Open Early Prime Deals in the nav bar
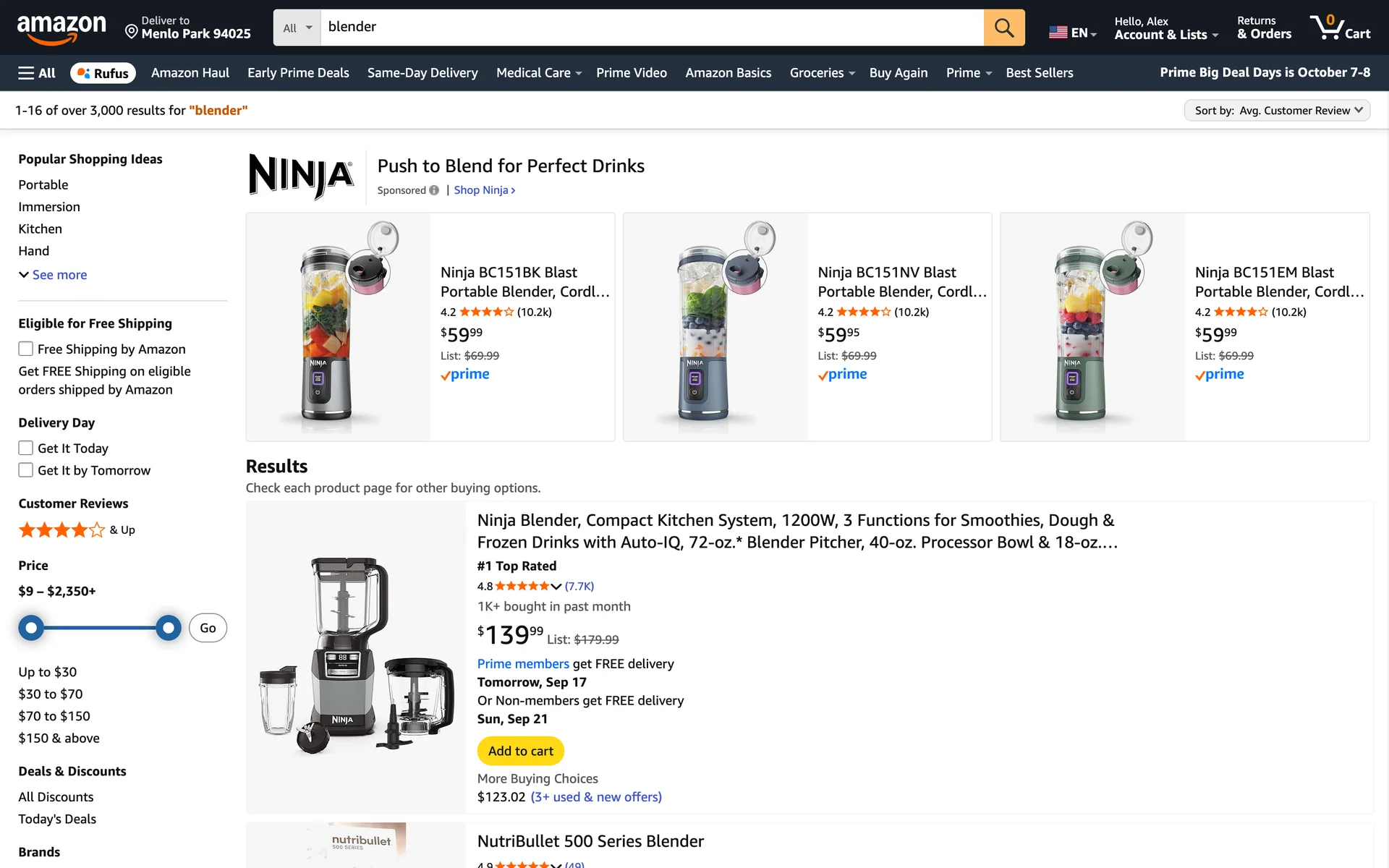This screenshot has height=868, width=1389. [298, 73]
